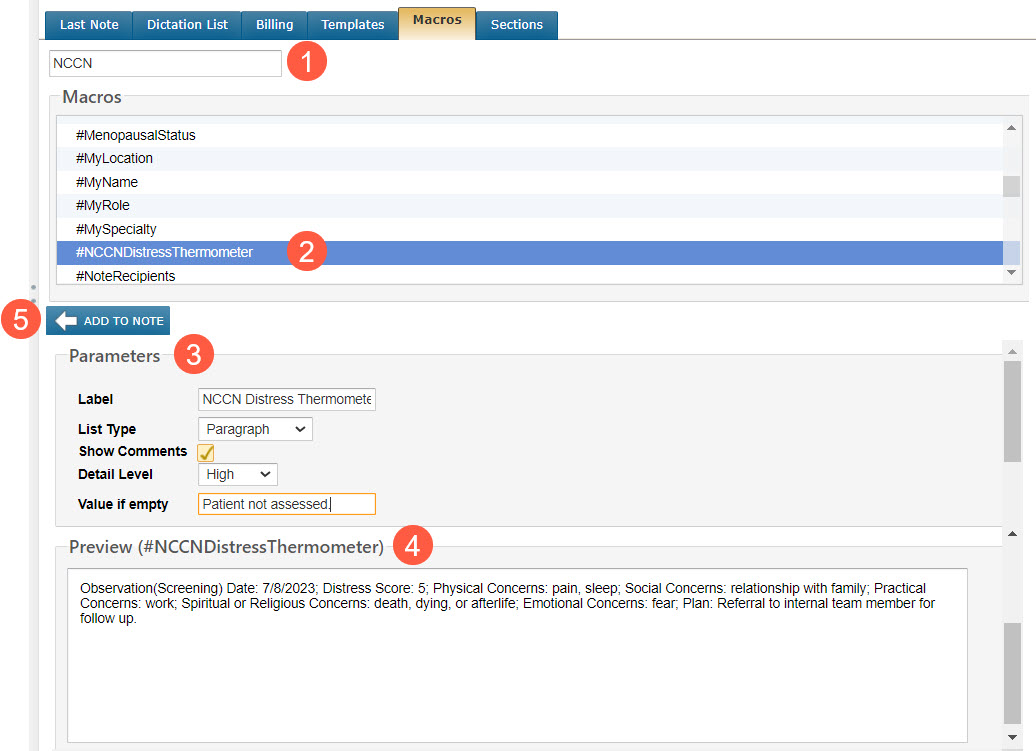Switch to the Sections tab
This screenshot has width=1036, height=751.
(516, 25)
